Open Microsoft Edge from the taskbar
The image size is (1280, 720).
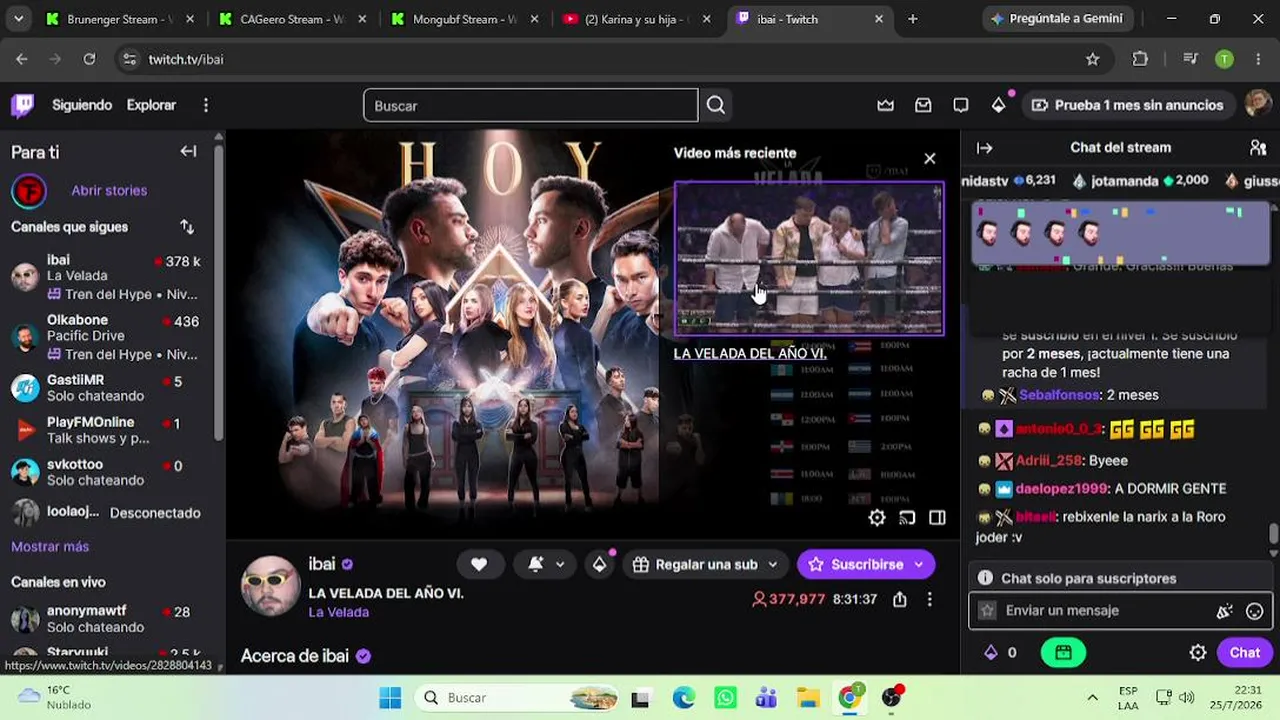point(683,697)
